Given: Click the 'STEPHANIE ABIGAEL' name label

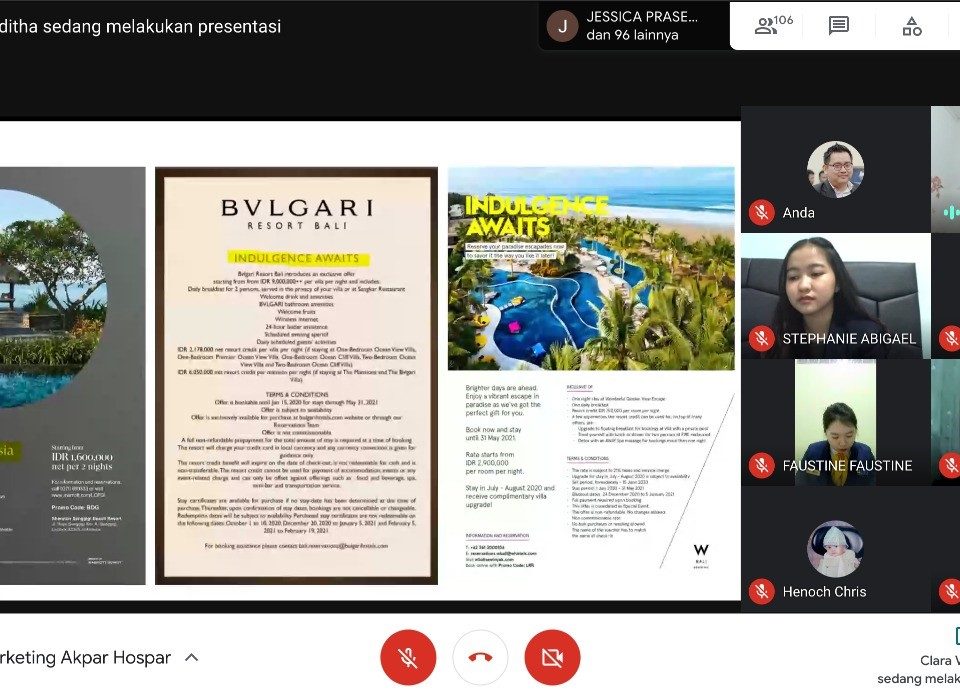Looking at the screenshot, I should [849, 339].
